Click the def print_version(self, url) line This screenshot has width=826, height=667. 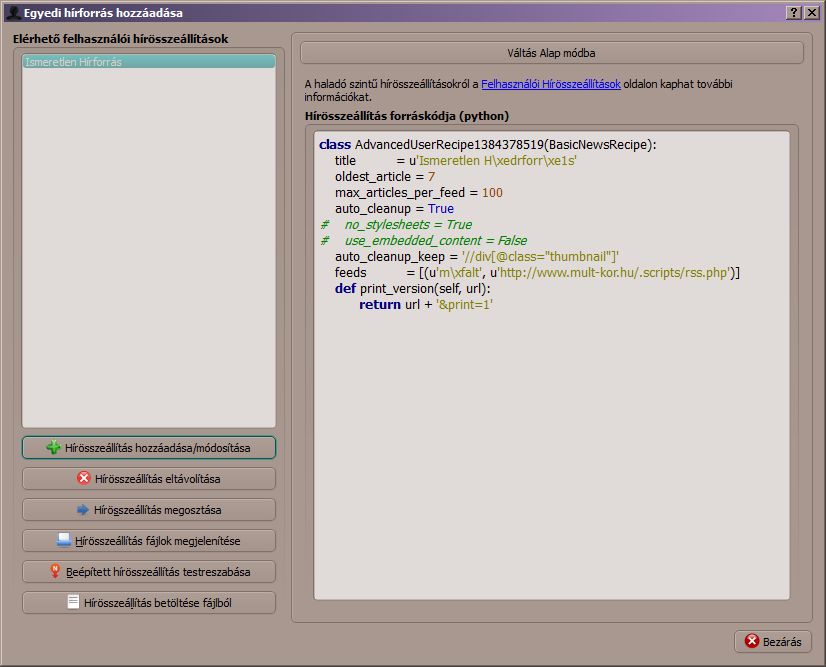412,289
